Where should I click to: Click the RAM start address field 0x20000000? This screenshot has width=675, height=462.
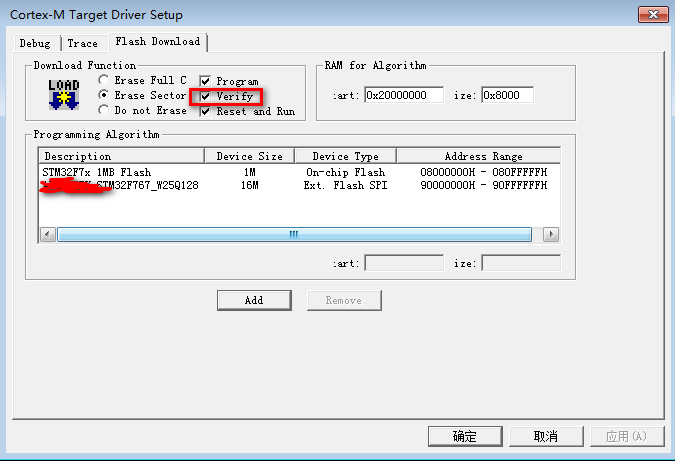404,95
